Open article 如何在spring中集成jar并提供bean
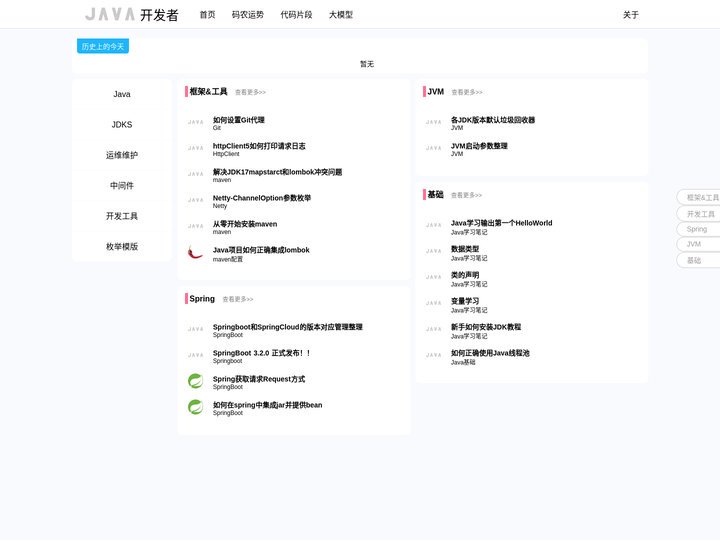 click(267, 405)
